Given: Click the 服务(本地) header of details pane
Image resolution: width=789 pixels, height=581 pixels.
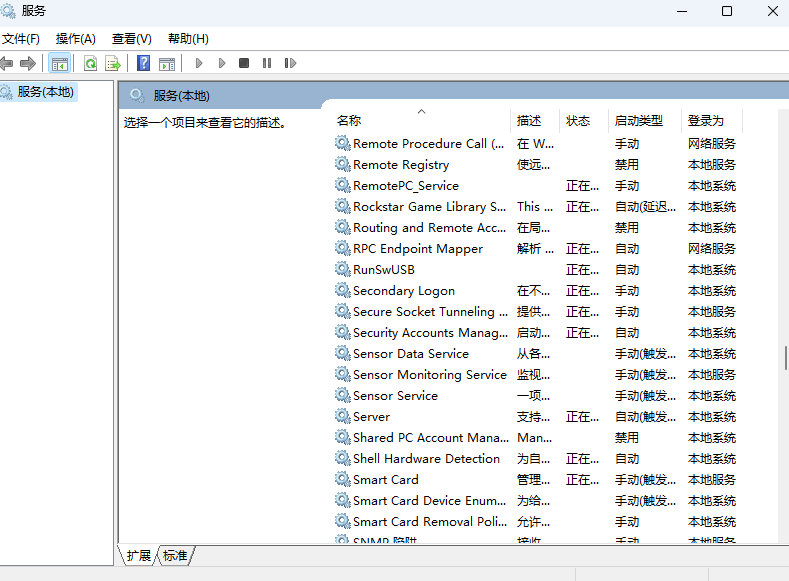Looking at the screenshot, I should point(182,96).
